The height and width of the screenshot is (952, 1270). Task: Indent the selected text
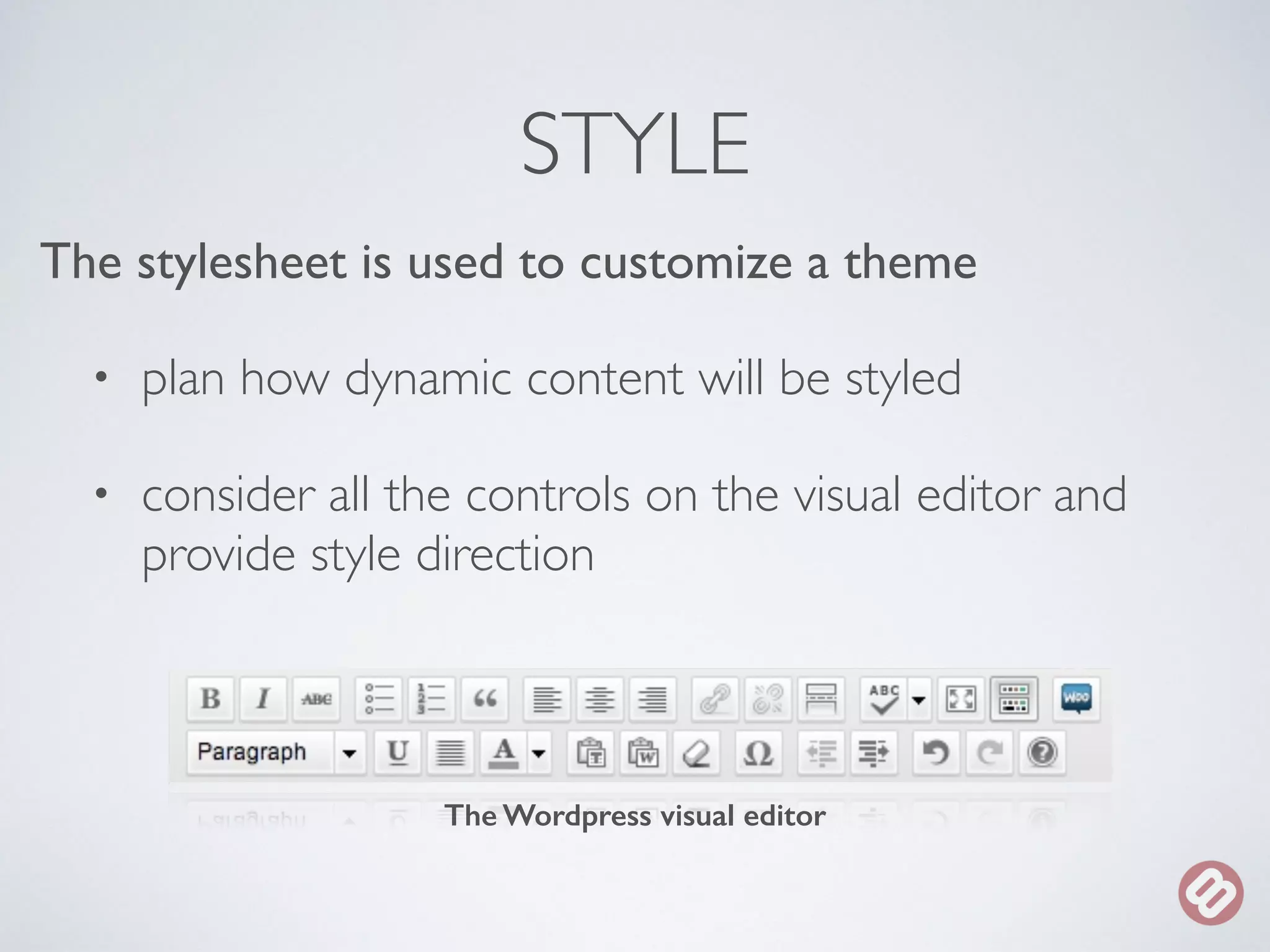coord(874,752)
